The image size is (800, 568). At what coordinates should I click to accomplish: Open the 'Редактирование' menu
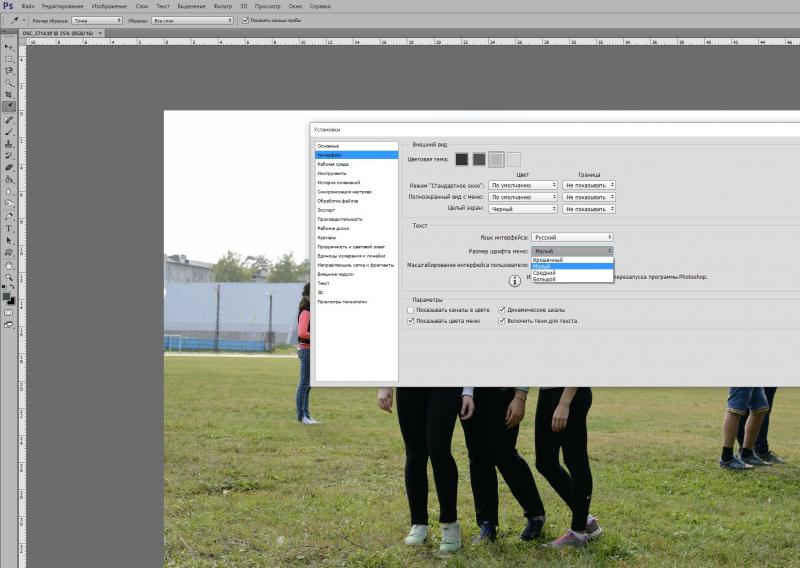tap(62, 7)
